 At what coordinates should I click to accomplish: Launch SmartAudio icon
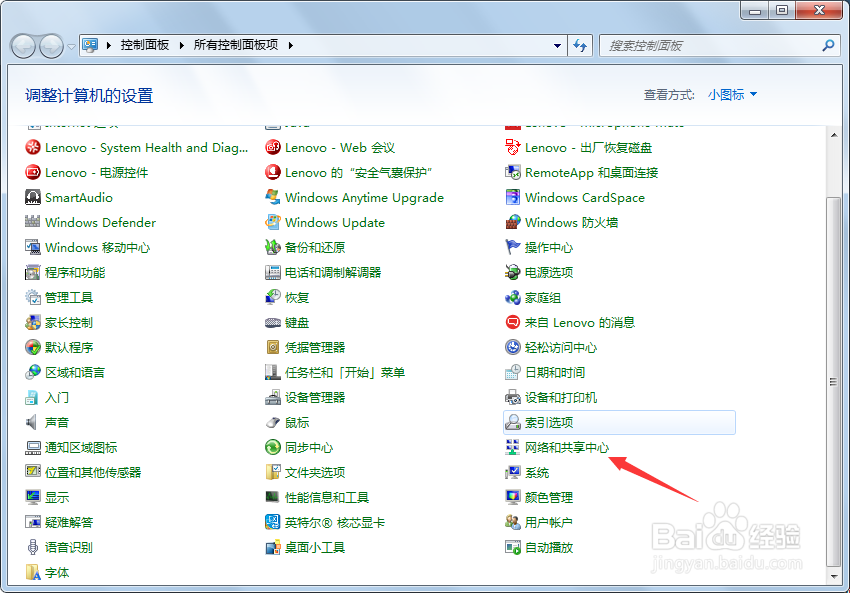(x=33, y=197)
